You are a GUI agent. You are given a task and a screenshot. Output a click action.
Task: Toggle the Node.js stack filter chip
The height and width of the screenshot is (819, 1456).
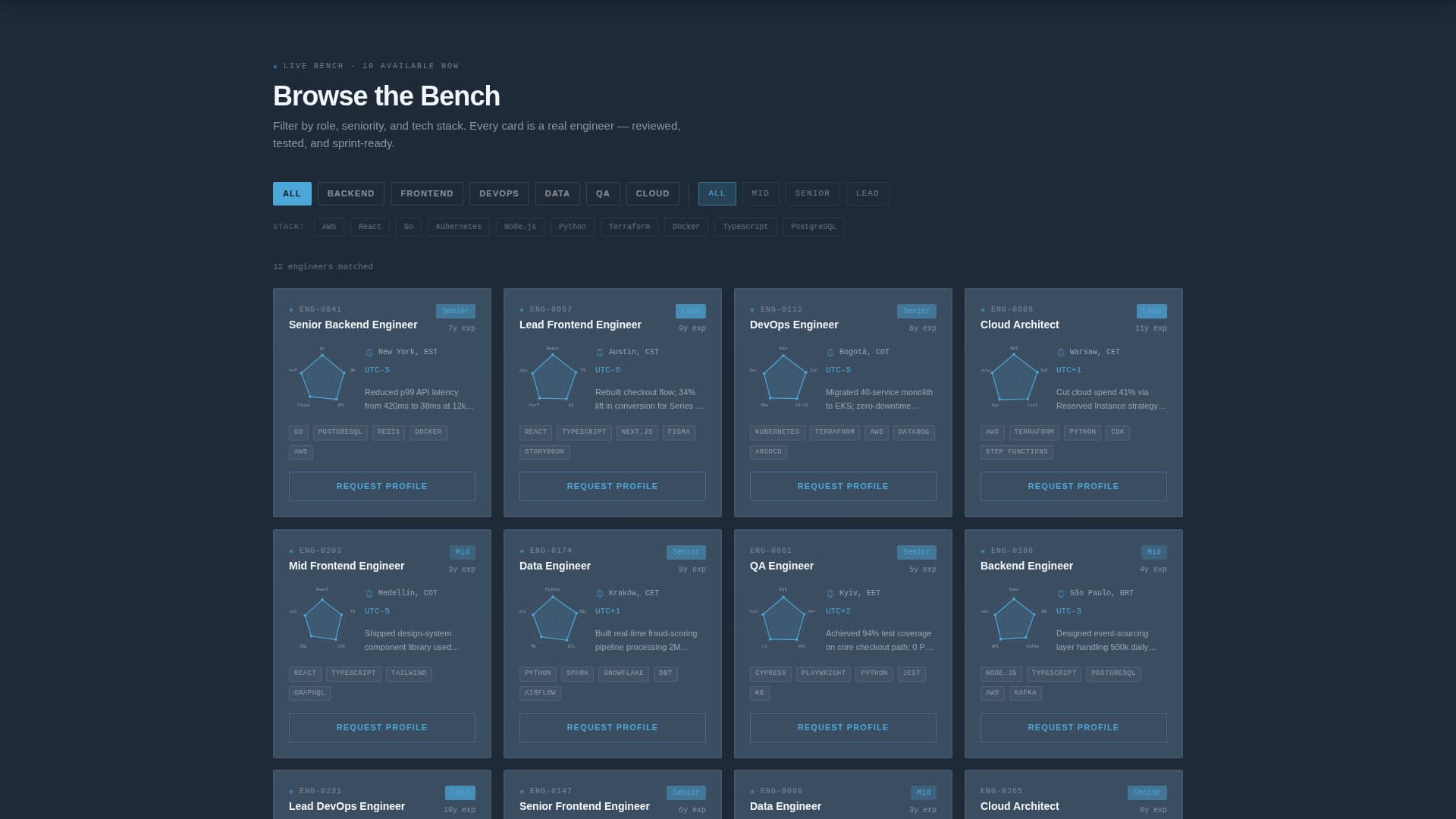[520, 227]
